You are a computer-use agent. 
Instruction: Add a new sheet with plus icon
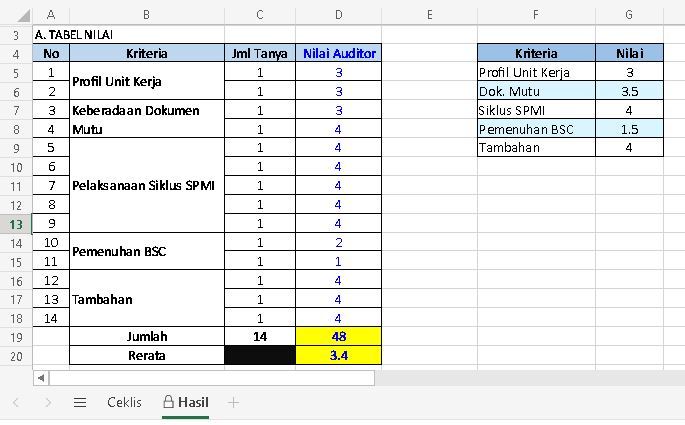234,402
